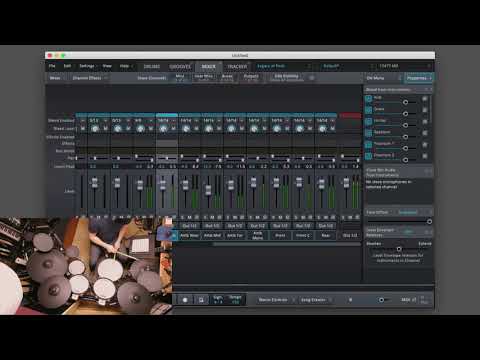Click the icon at right of Kick bleed row
The height and width of the screenshot is (360, 480).
pos(425,99)
